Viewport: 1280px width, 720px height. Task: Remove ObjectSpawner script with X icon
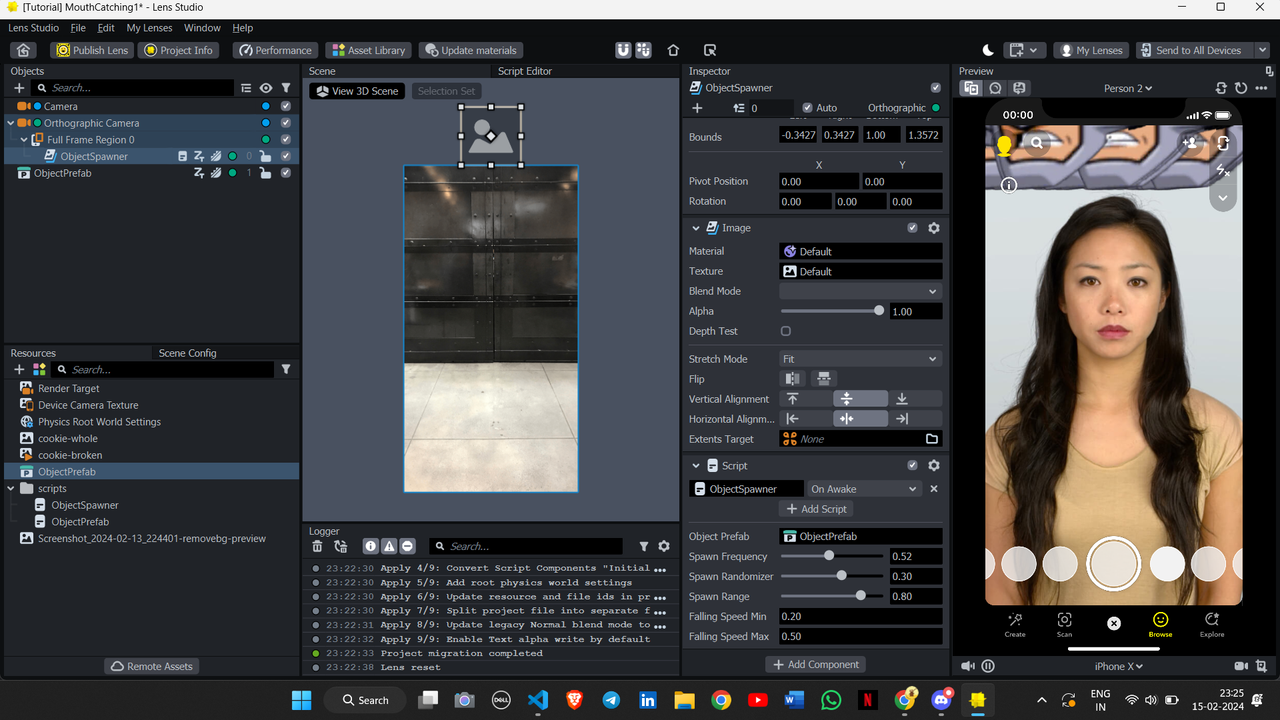coord(934,489)
